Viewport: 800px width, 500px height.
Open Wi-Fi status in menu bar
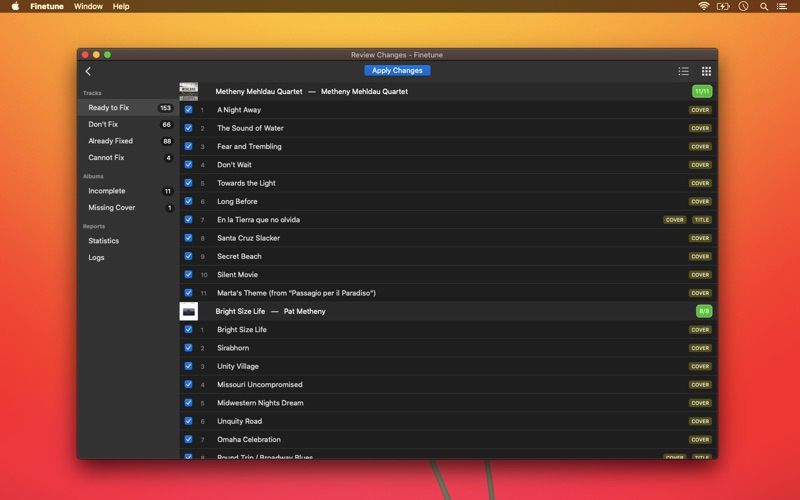pyautogui.click(x=704, y=6)
